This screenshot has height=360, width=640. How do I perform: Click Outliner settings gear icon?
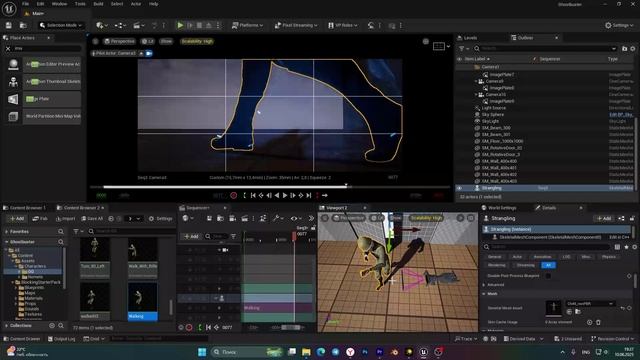633,49
